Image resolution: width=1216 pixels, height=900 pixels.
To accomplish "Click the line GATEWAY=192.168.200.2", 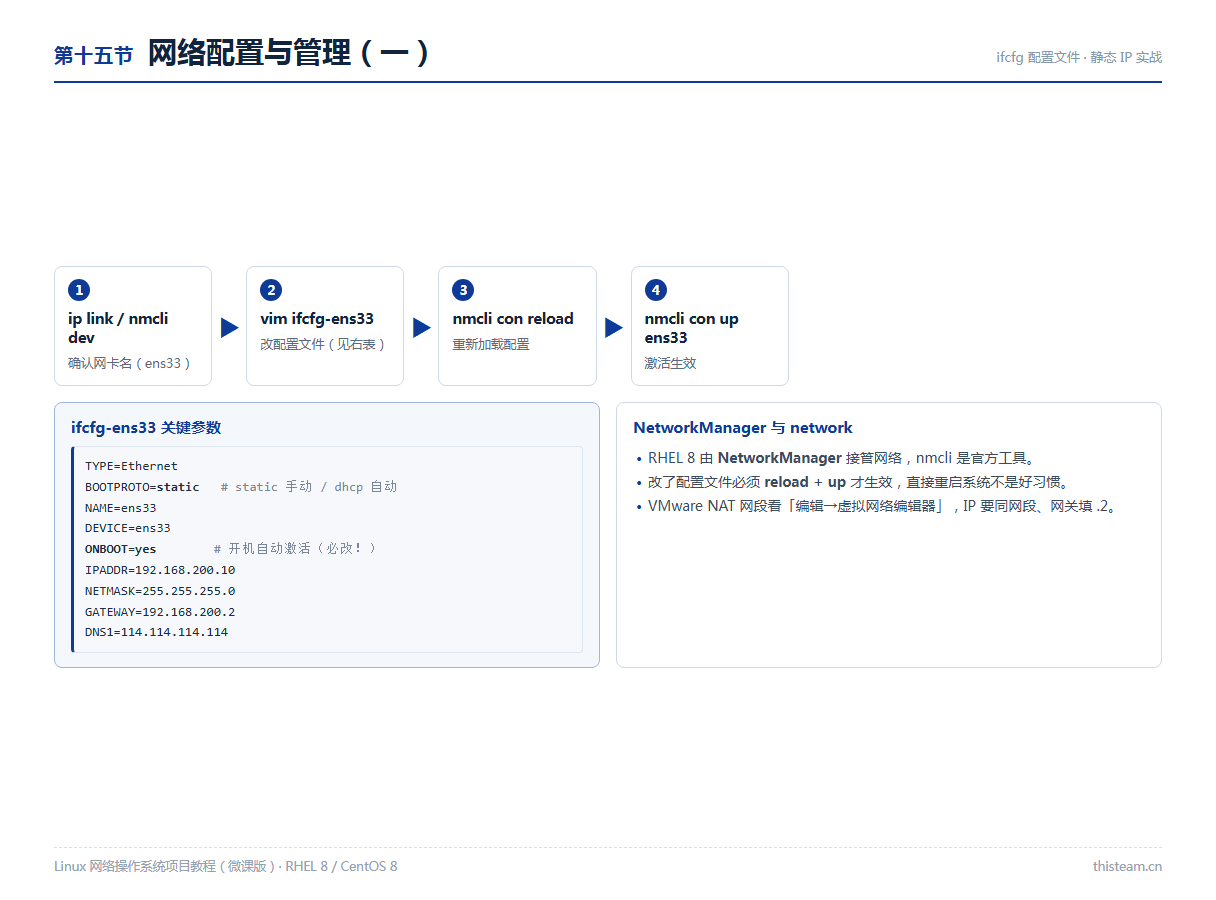I will click(160, 612).
